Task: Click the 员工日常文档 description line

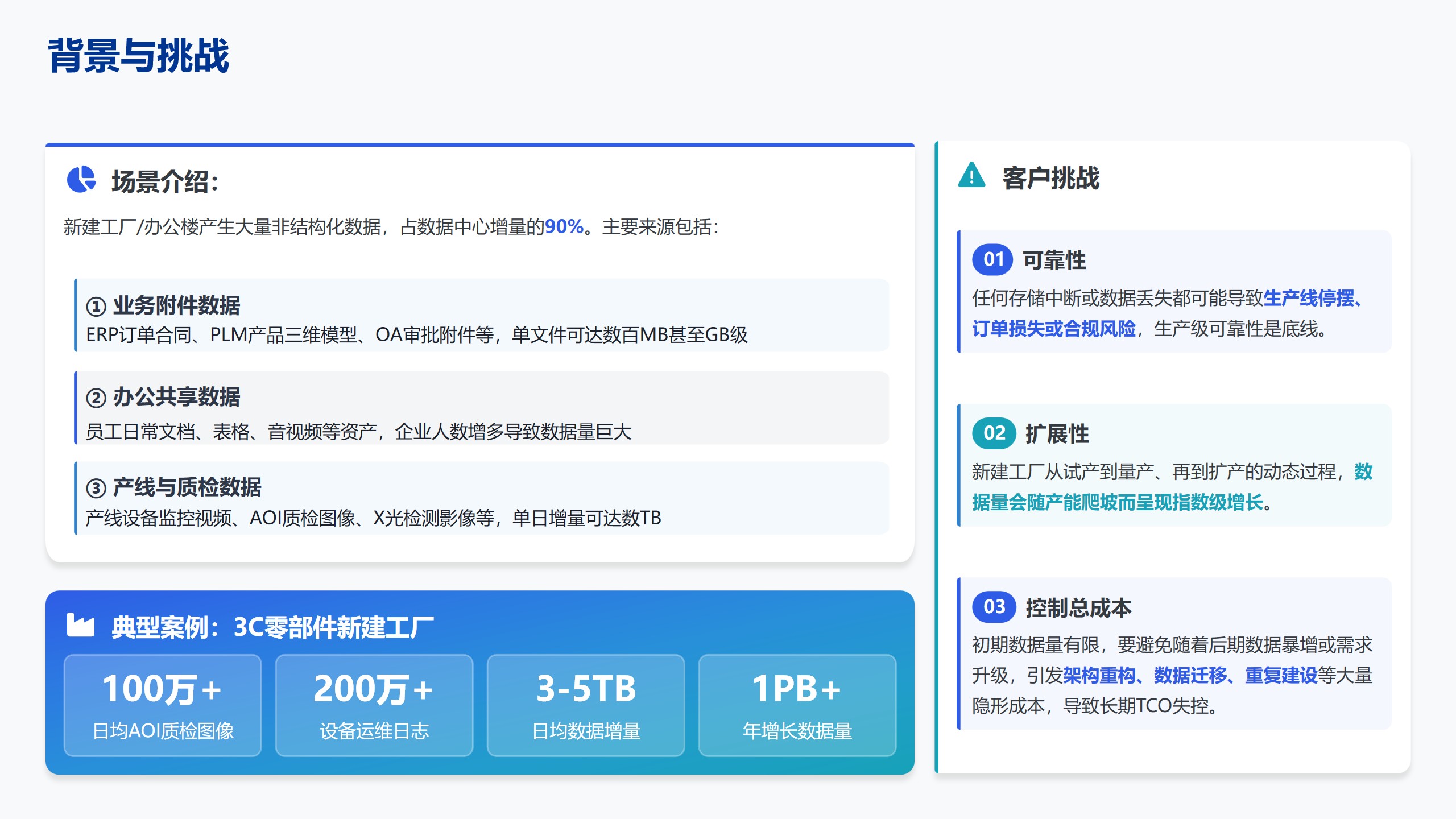Action: [358, 432]
